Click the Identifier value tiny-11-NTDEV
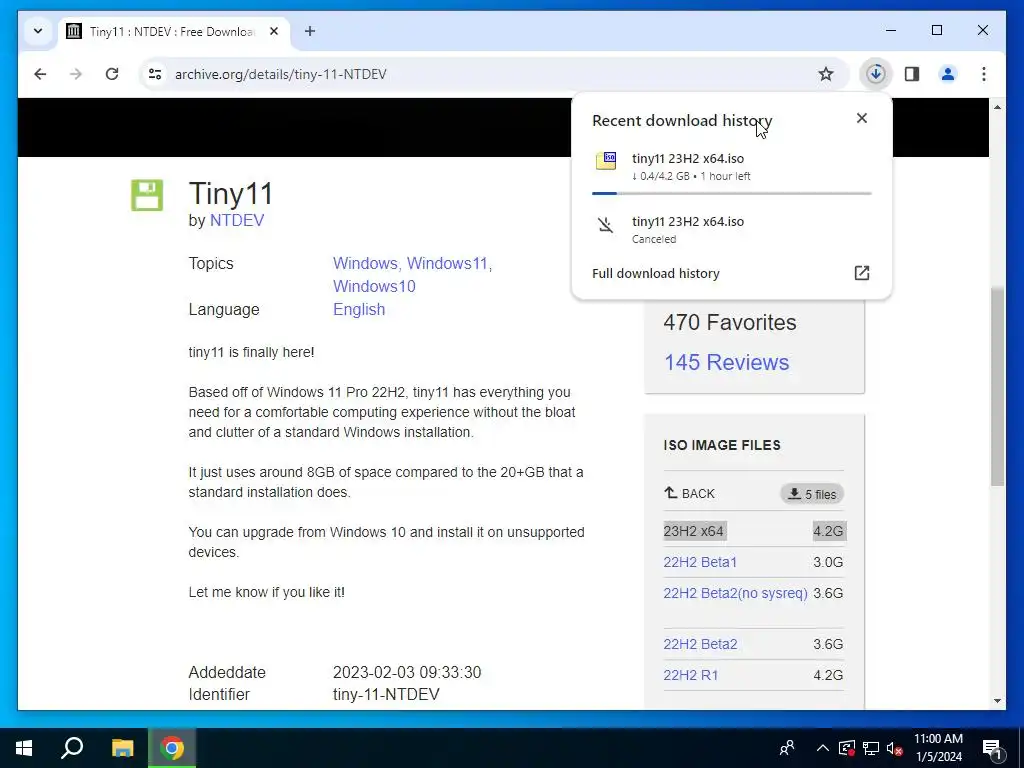This screenshot has height=768, width=1024. coord(386,694)
